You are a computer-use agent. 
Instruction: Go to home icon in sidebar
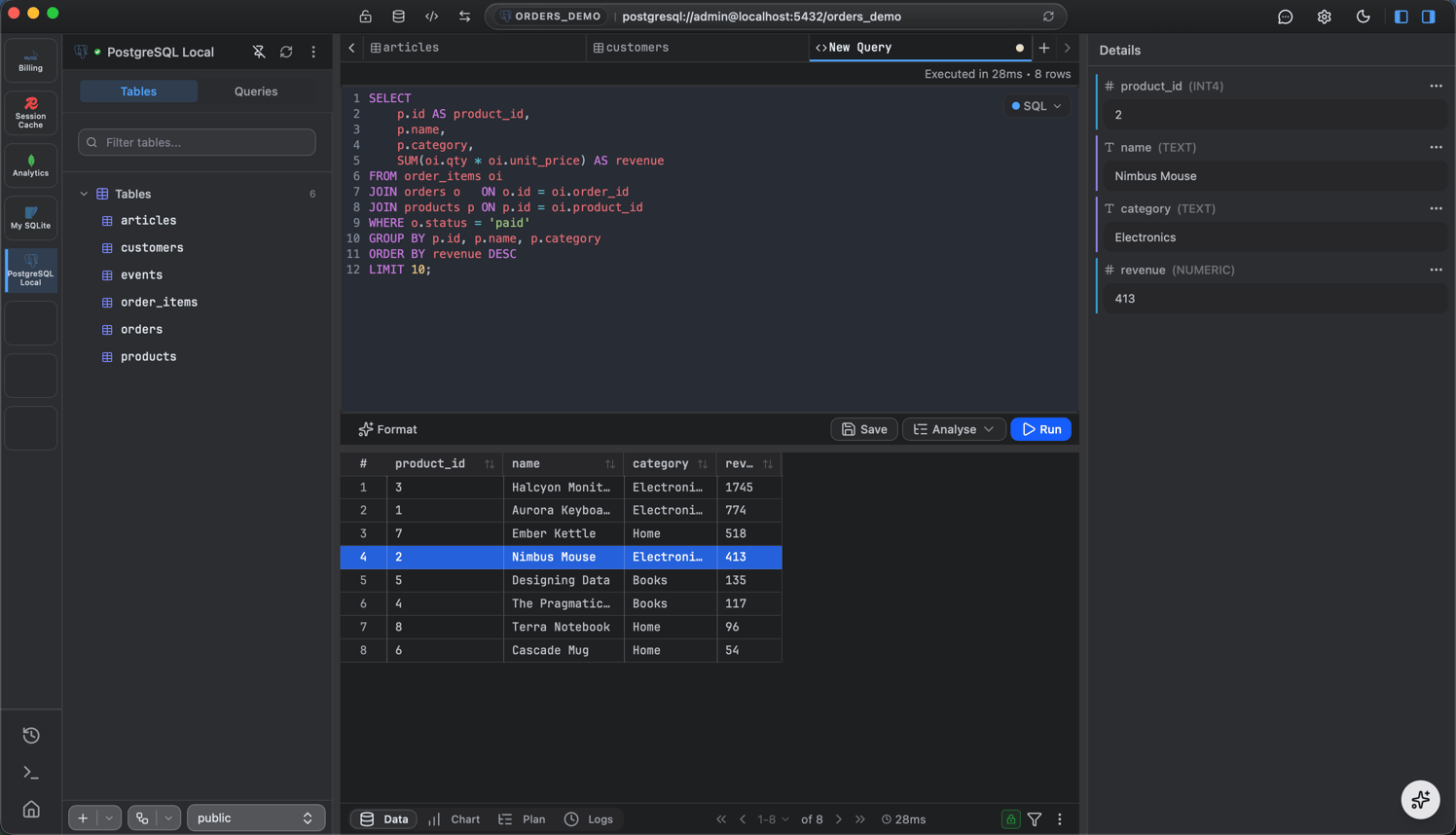coord(31,810)
